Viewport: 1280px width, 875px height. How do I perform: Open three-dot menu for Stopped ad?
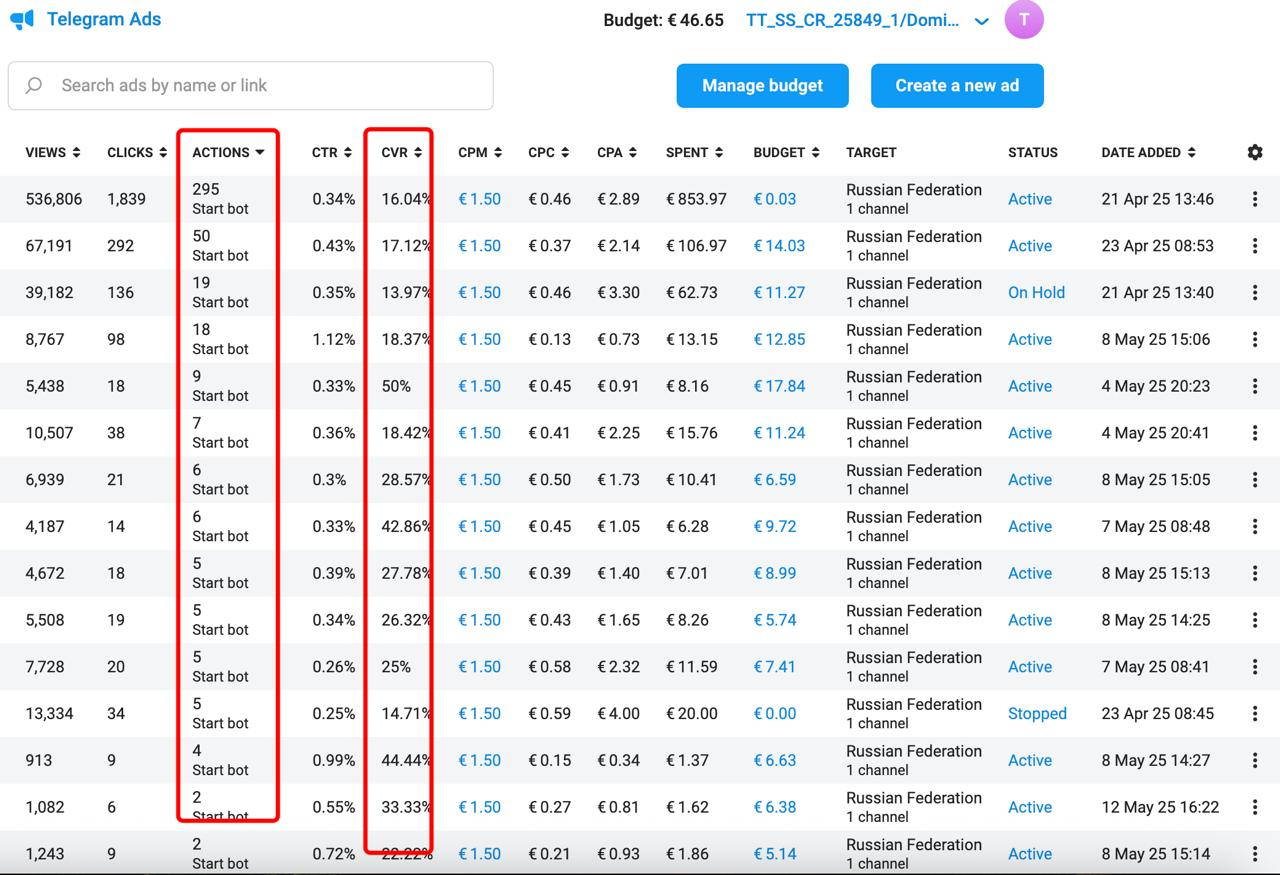pos(1255,714)
